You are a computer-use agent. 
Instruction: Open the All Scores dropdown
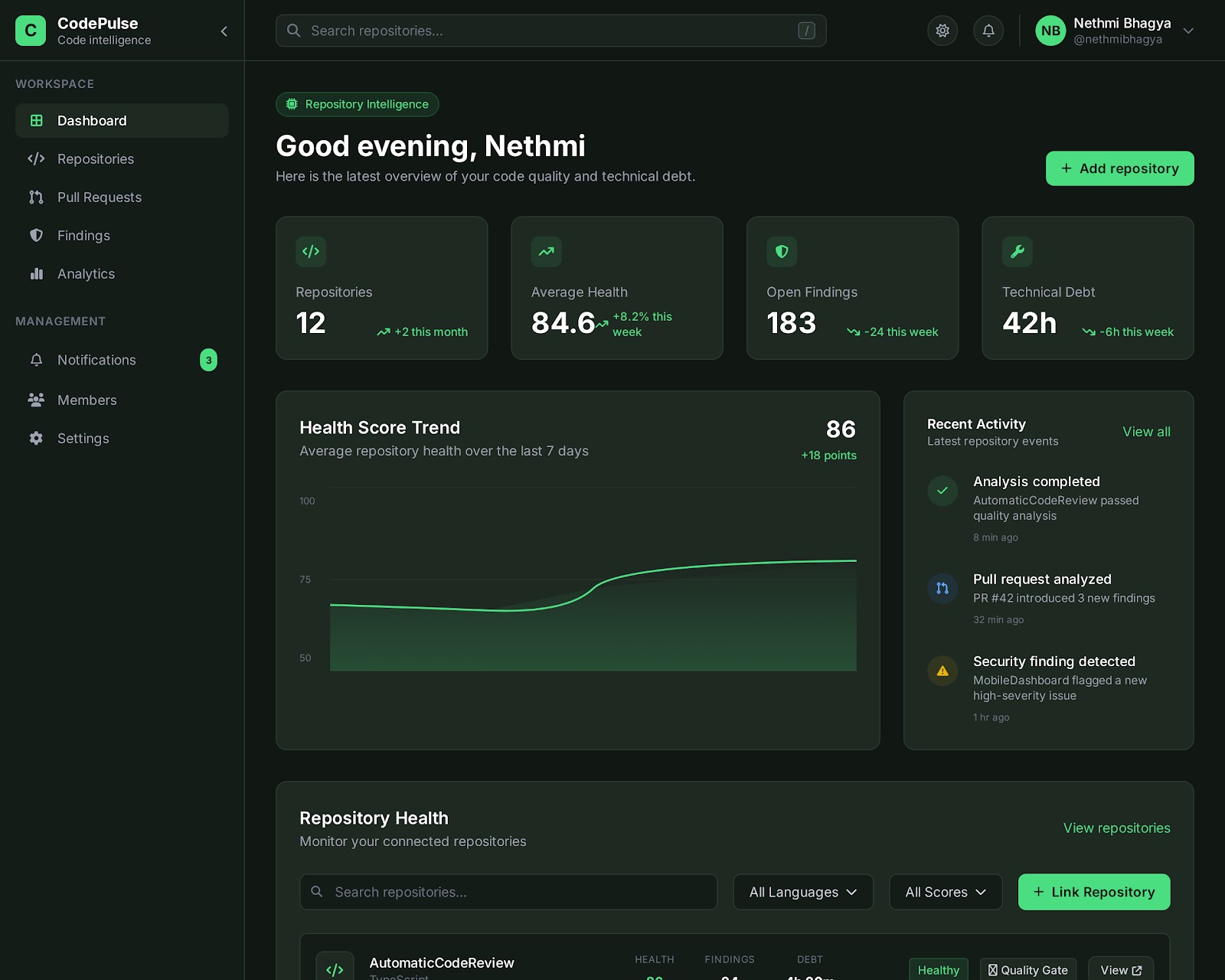click(946, 892)
